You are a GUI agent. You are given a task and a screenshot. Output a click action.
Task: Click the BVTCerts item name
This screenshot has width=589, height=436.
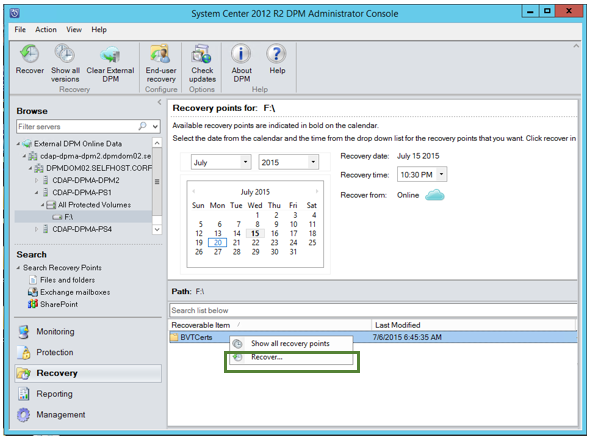click(x=196, y=337)
